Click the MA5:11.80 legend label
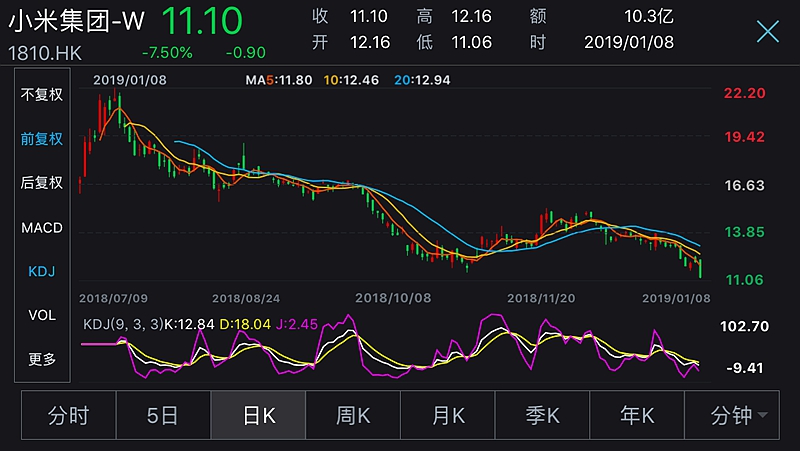The height and width of the screenshot is (451, 800). click(x=279, y=80)
